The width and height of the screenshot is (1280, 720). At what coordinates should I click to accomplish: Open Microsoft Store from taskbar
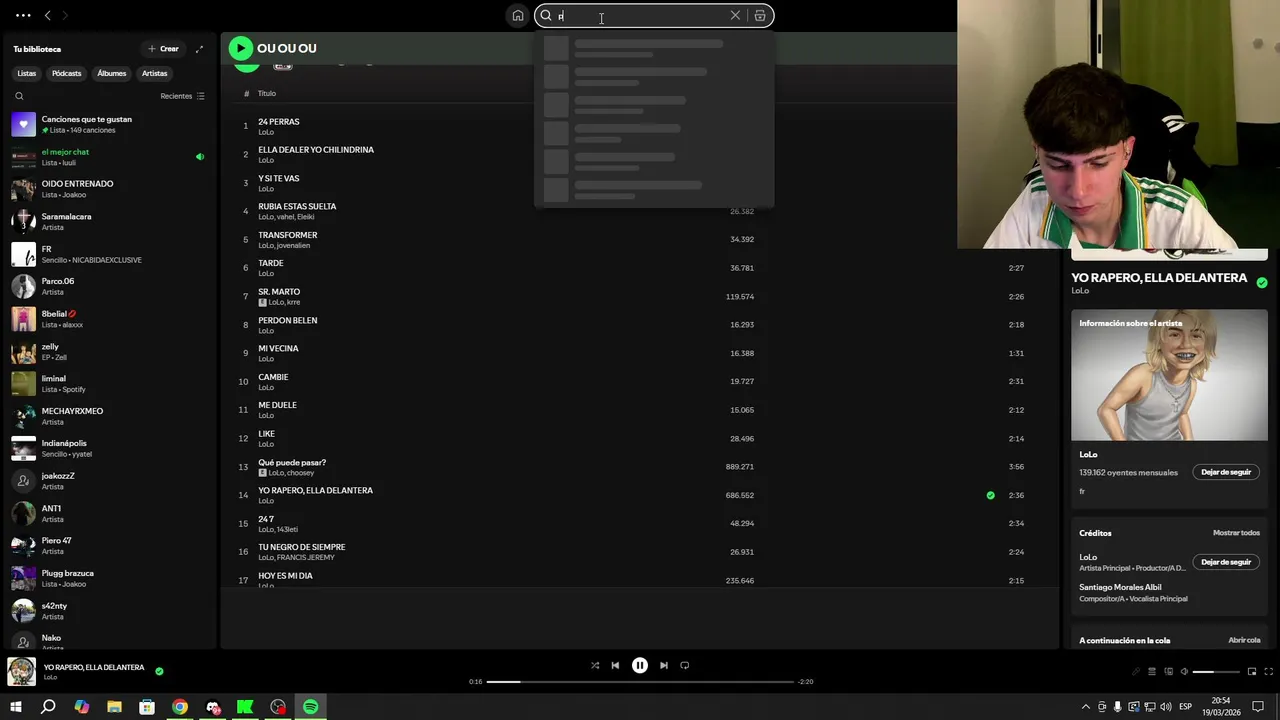tap(147, 707)
